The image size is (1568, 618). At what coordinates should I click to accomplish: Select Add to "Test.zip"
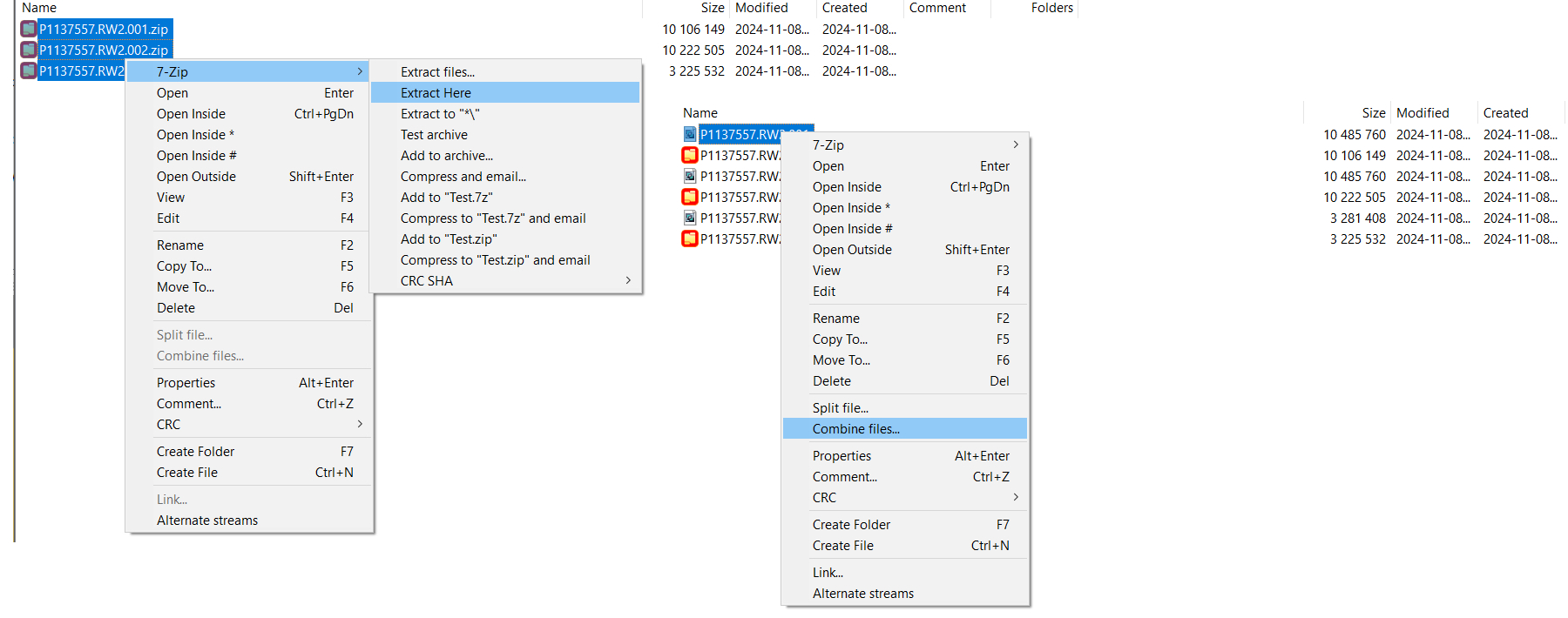click(x=505, y=238)
